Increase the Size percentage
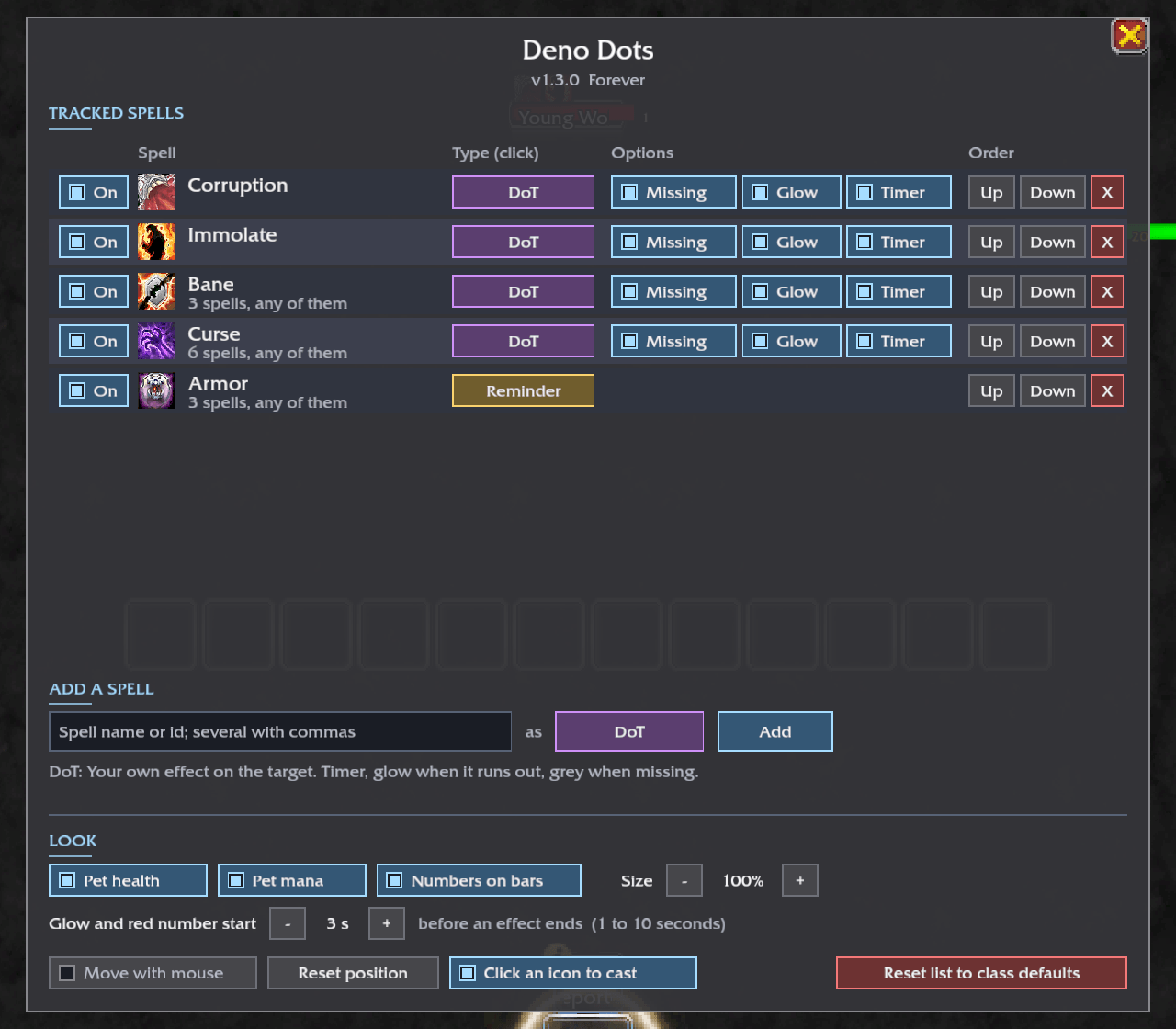 (x=800, y=880)
